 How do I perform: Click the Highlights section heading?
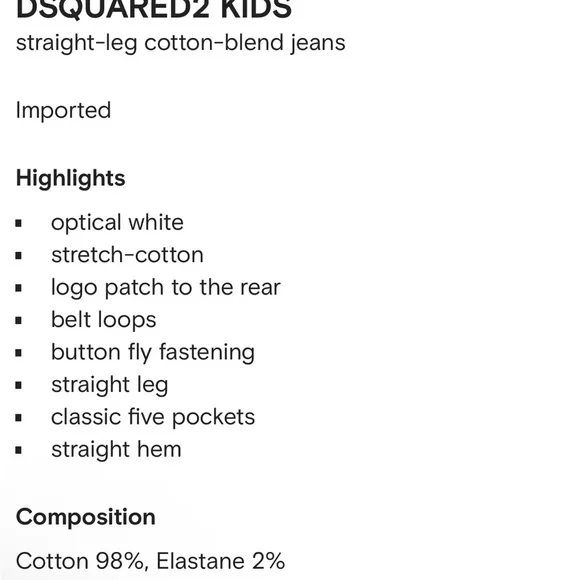tap(70, 178)
